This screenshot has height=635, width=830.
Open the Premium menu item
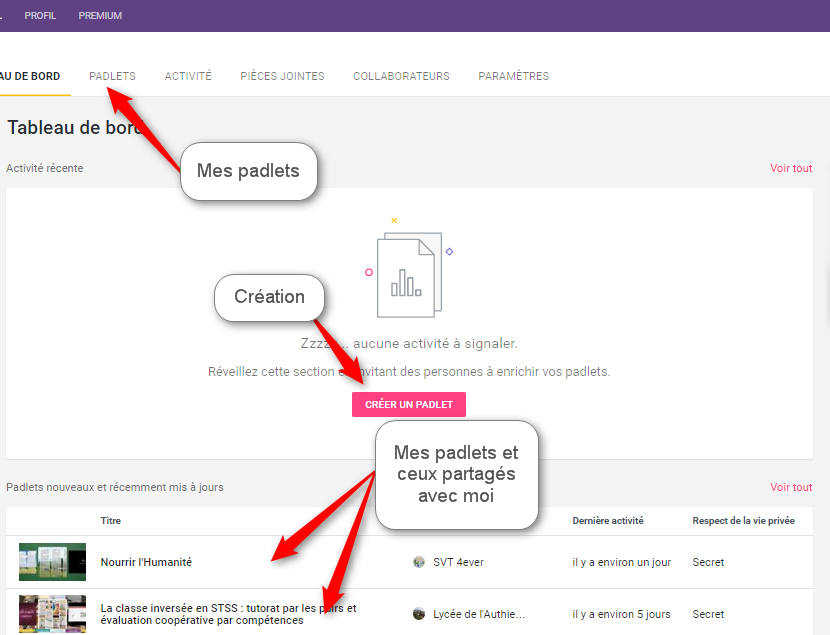point(100,16)
